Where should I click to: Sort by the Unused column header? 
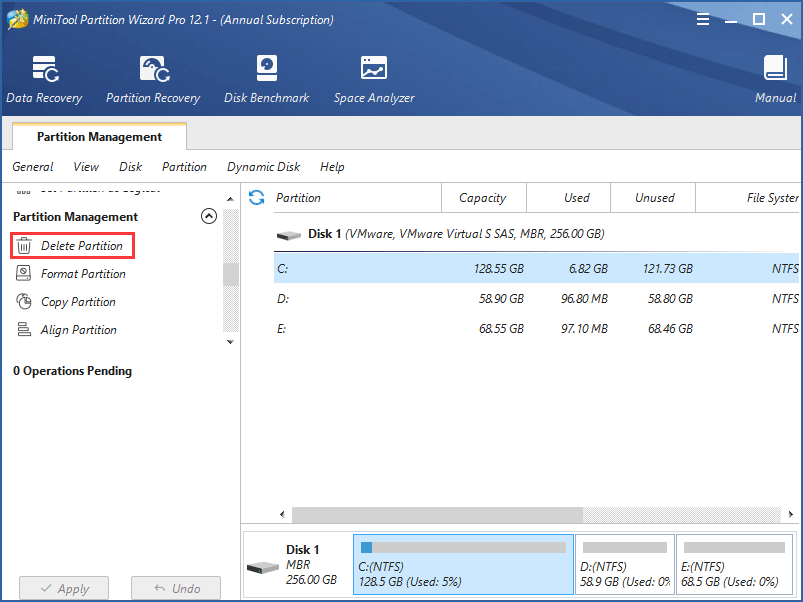pos(653,198)
